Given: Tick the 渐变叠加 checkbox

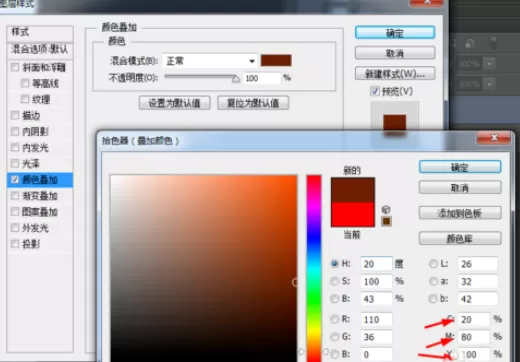Looking at the screenshot, I should 15,196.
